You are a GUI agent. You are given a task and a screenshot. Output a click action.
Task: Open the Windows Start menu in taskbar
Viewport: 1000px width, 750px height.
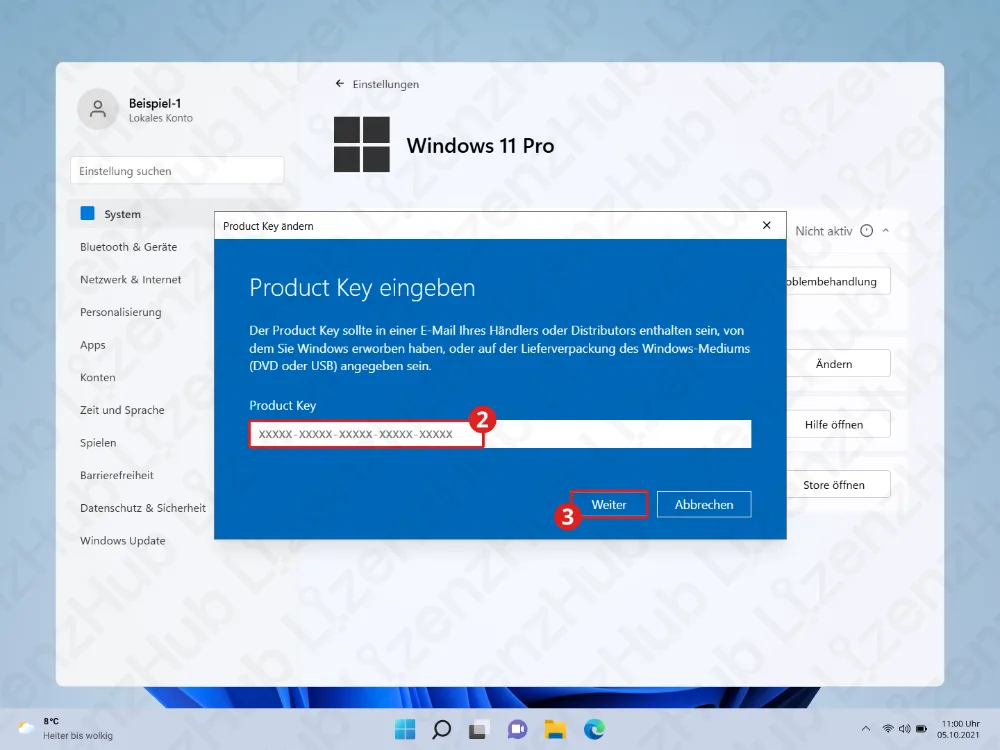[x=404, y=729]
